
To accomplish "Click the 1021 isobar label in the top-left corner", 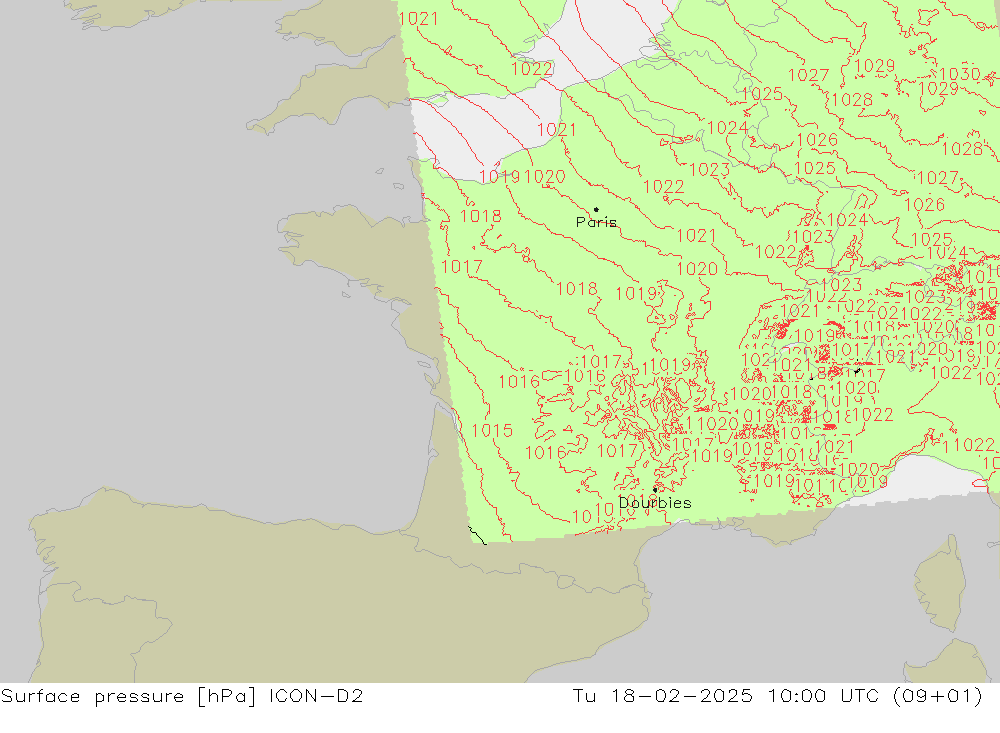I will click(x=418, y=19).
